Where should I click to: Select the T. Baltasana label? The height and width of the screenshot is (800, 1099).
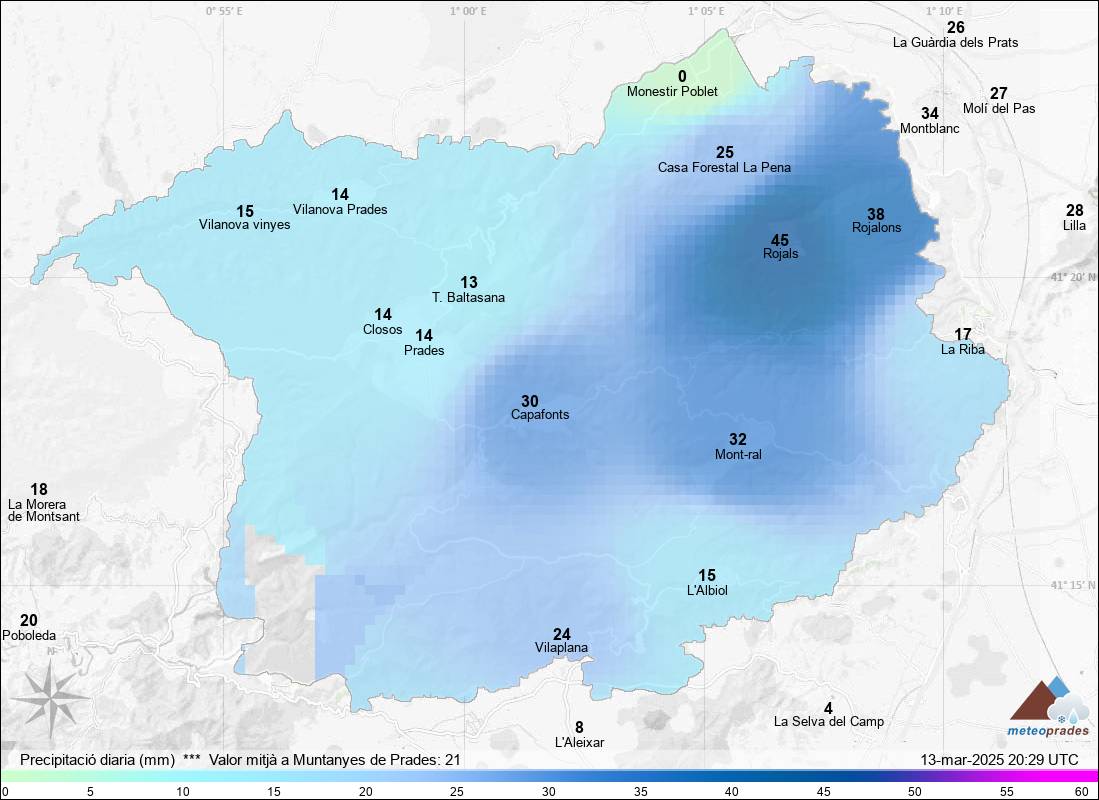coord(468,297)
